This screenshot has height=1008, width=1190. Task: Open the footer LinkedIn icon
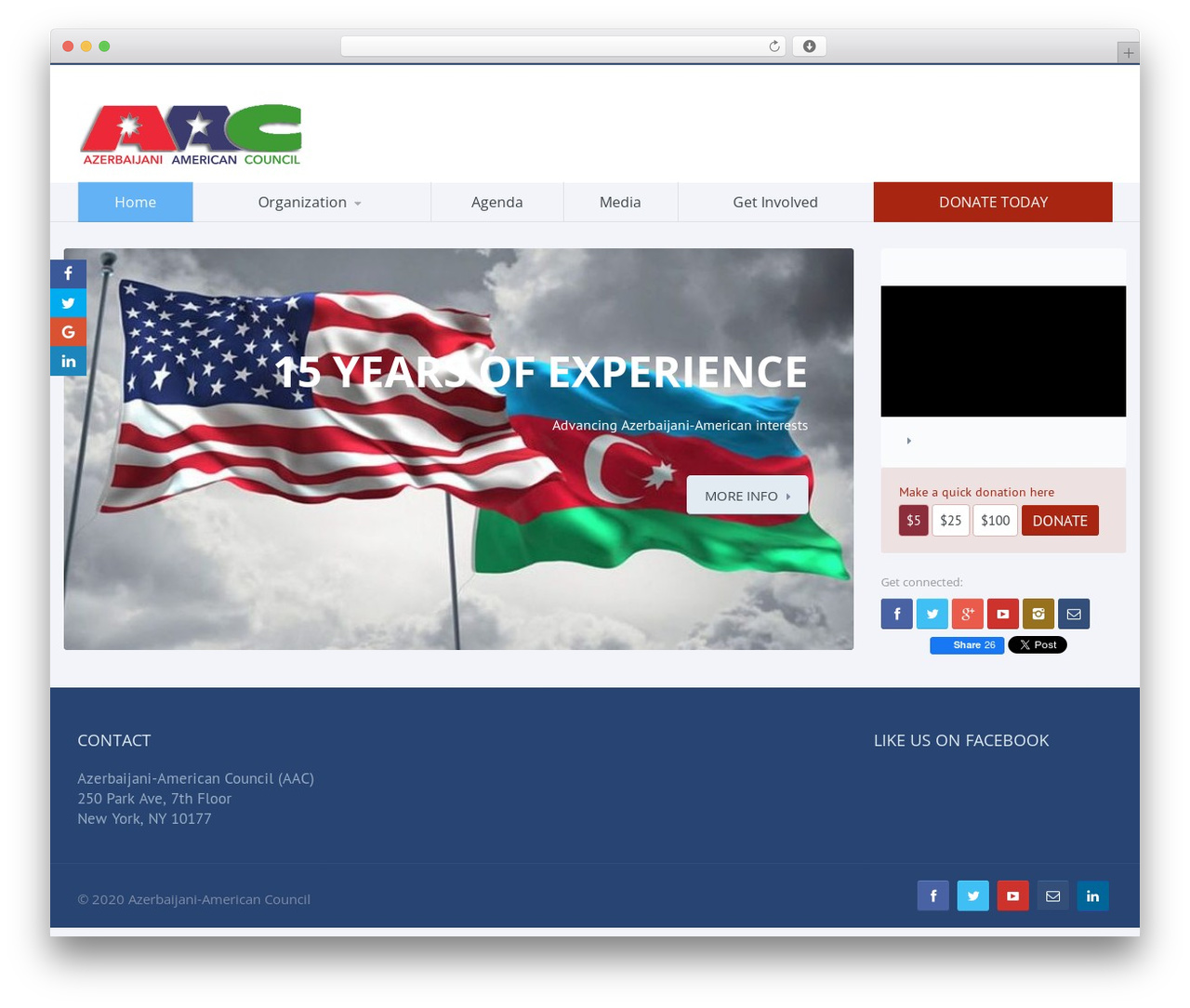[x=1093, y=895]
